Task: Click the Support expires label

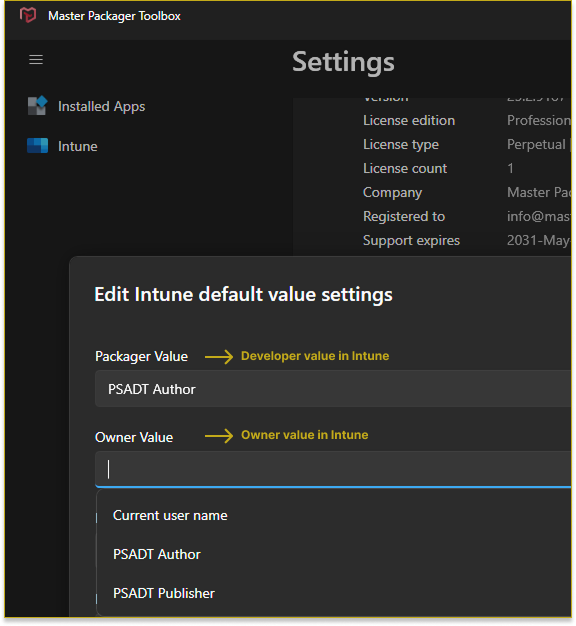Action: pyautogui.click(x=411, y=240)
